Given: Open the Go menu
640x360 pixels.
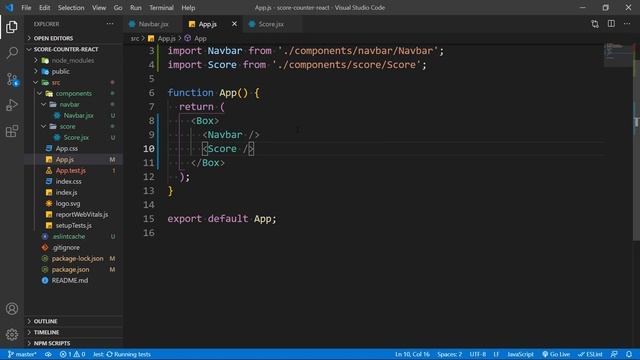Looking at the screenshot, I should tap(118, 8).
